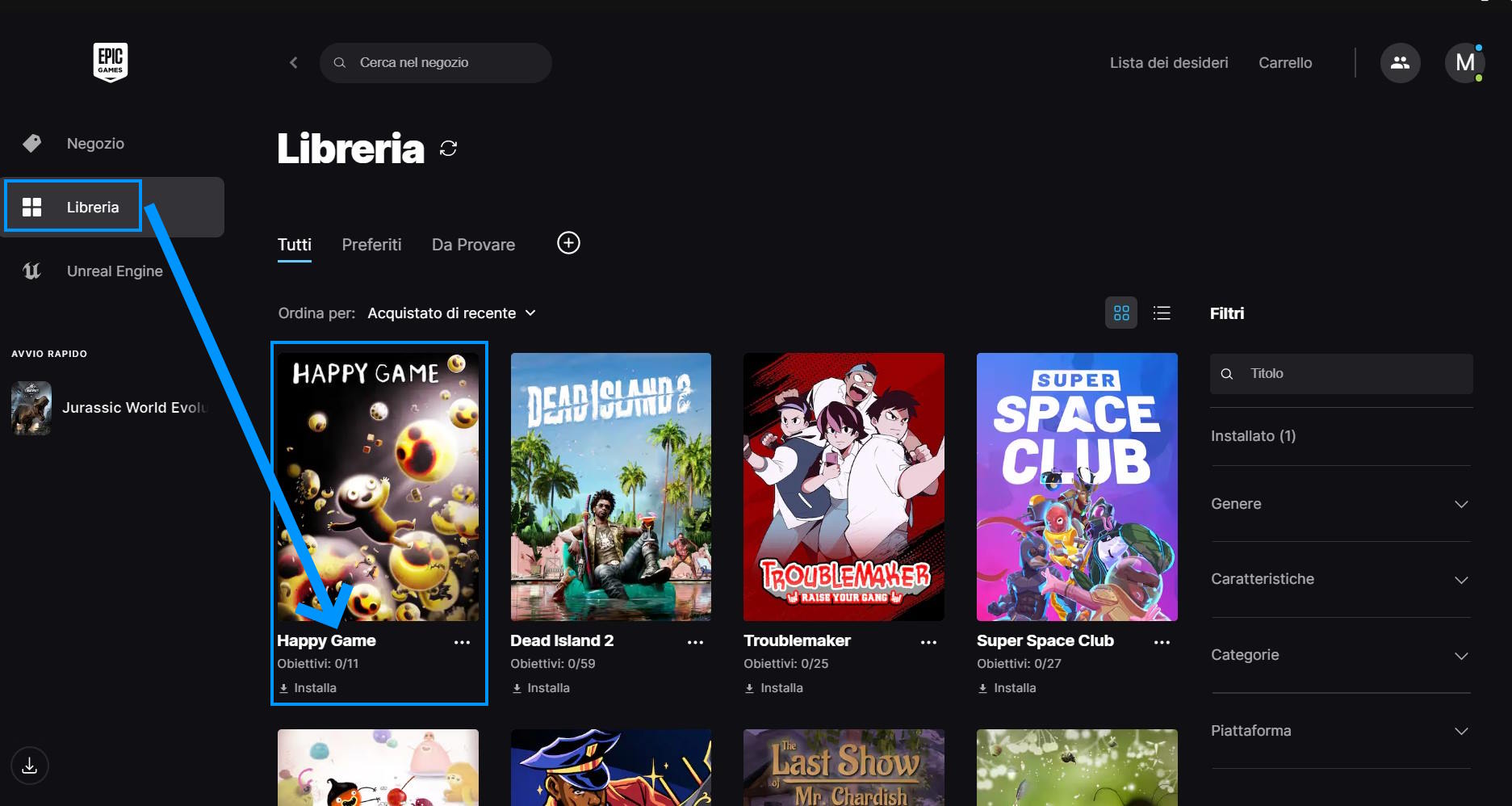Refresh the library with the reload icon

click(449, 148)
